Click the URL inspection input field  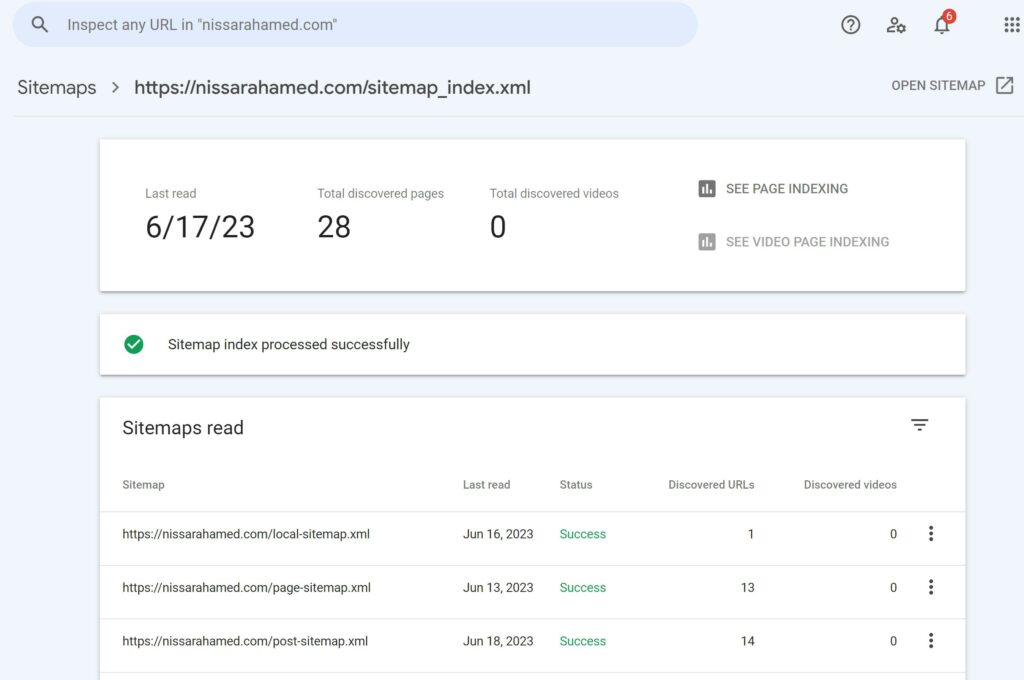pyautogui.click(x=300, y=24)
